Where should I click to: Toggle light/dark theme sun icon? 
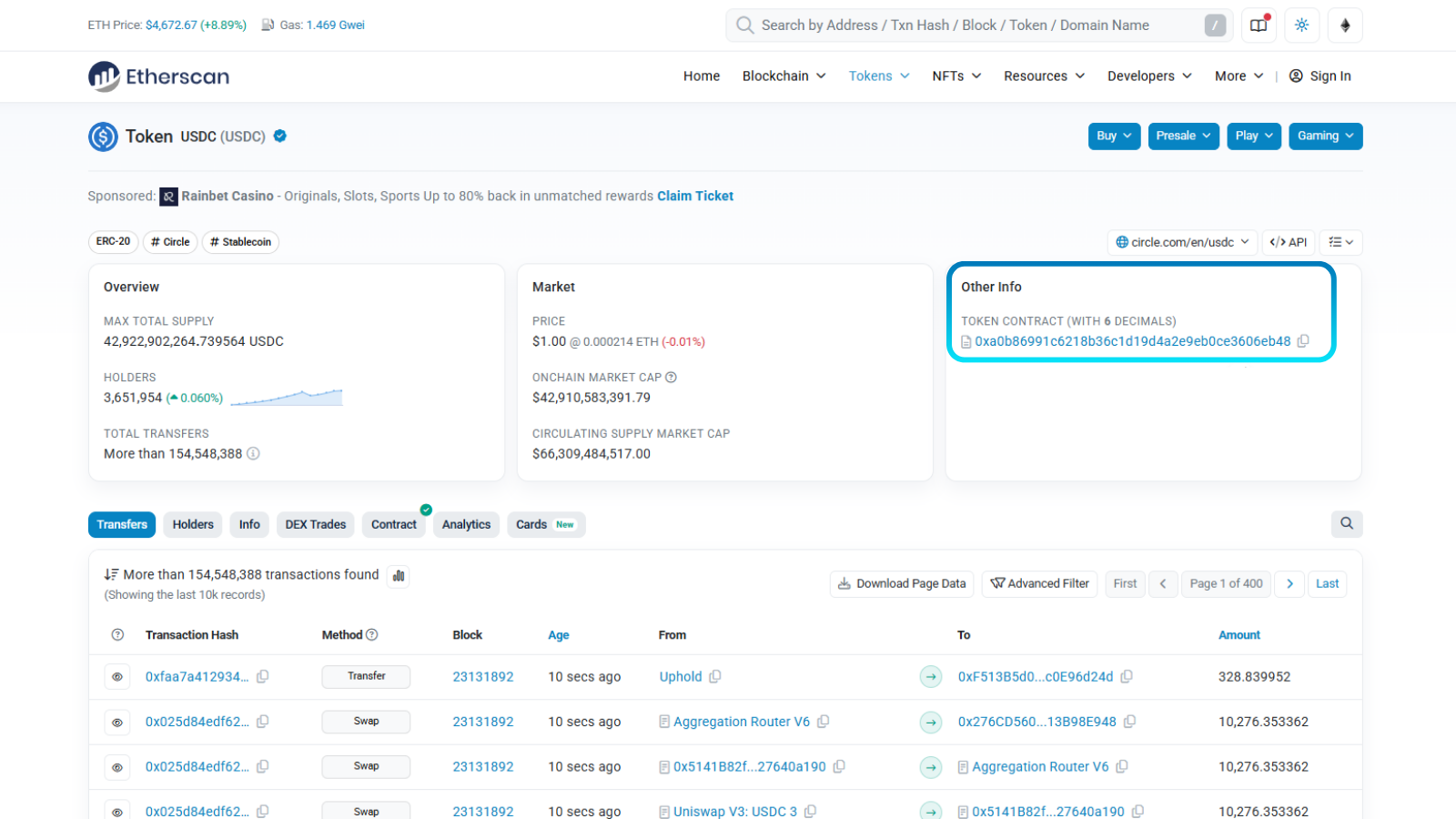click(x=1302, y=25)
